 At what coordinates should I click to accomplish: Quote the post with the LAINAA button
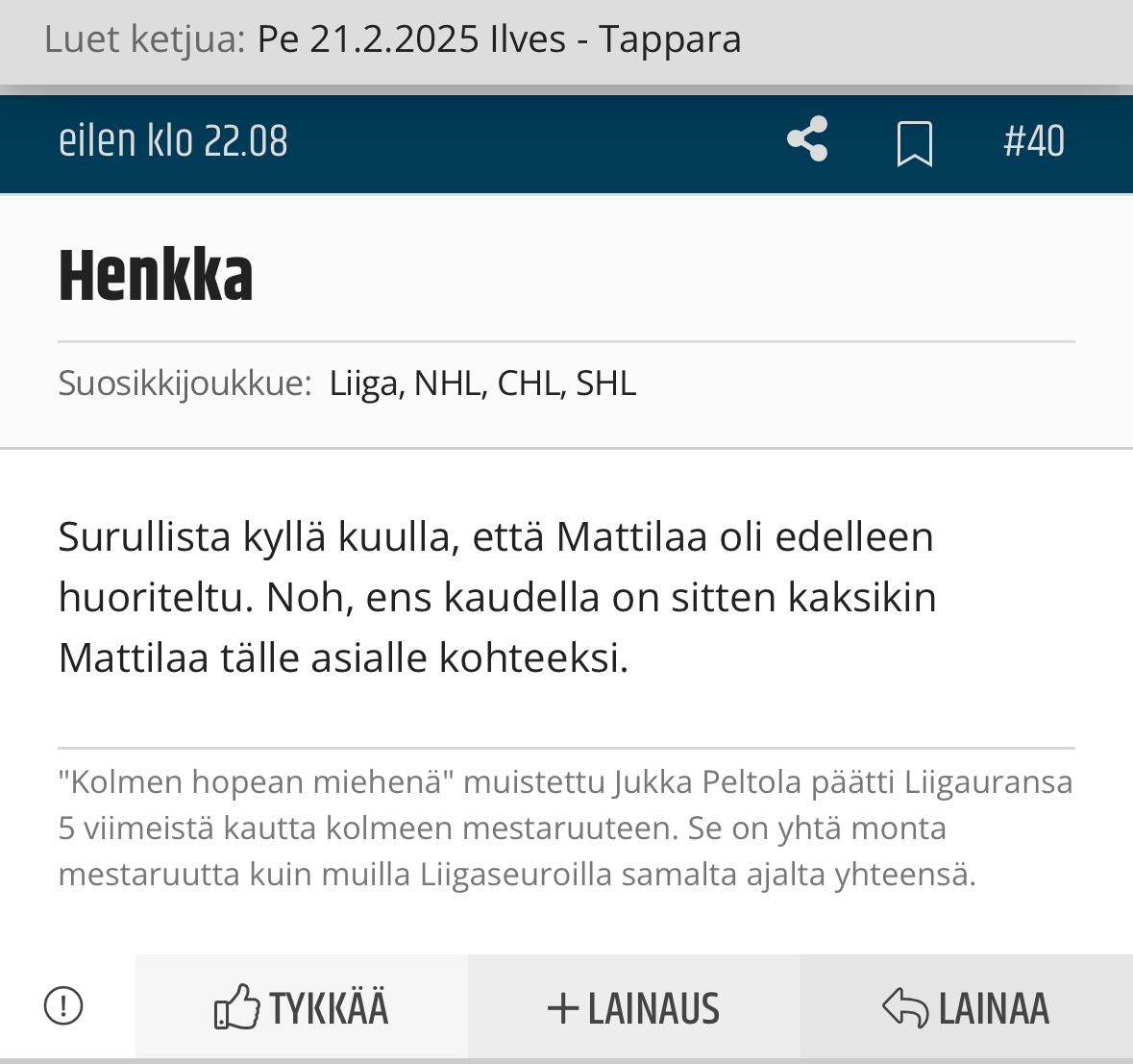[967, 1007]
